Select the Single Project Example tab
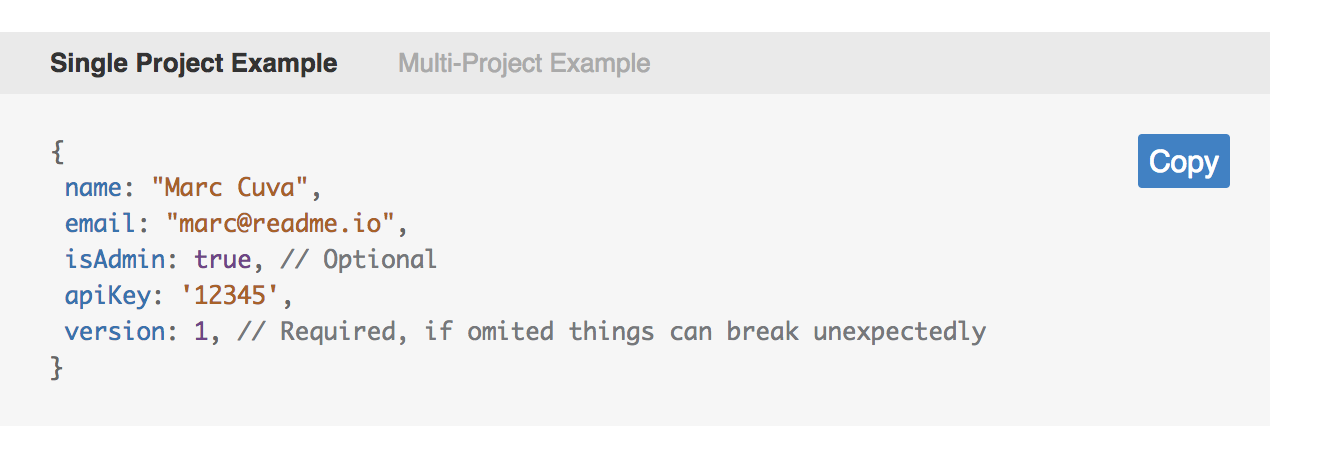This screenshot has height=468, width=1324. (194, 64)
